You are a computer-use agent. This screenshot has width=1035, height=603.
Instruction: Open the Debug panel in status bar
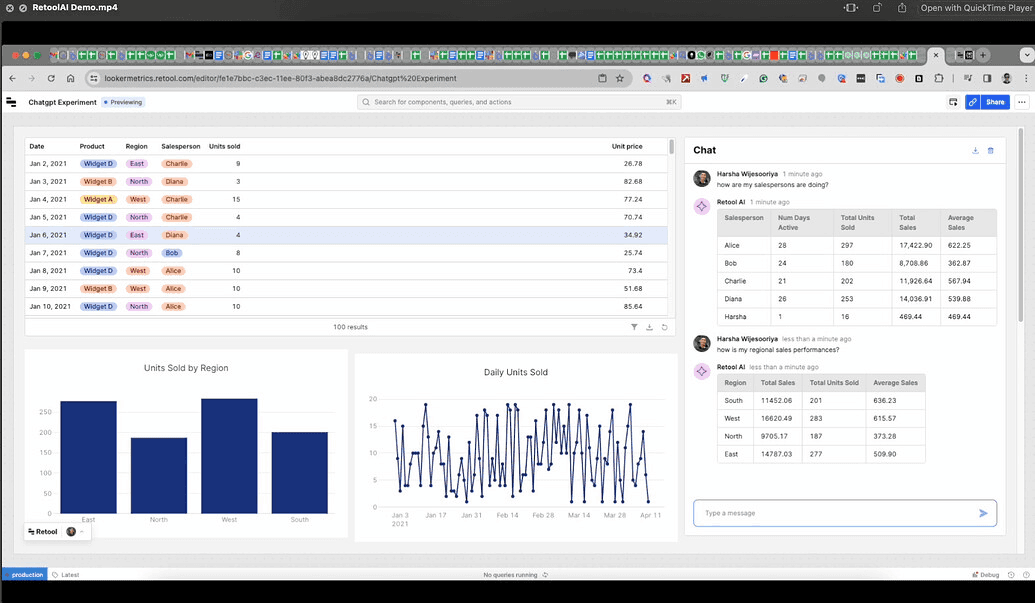pyautogui.click(x=985, y=575)
